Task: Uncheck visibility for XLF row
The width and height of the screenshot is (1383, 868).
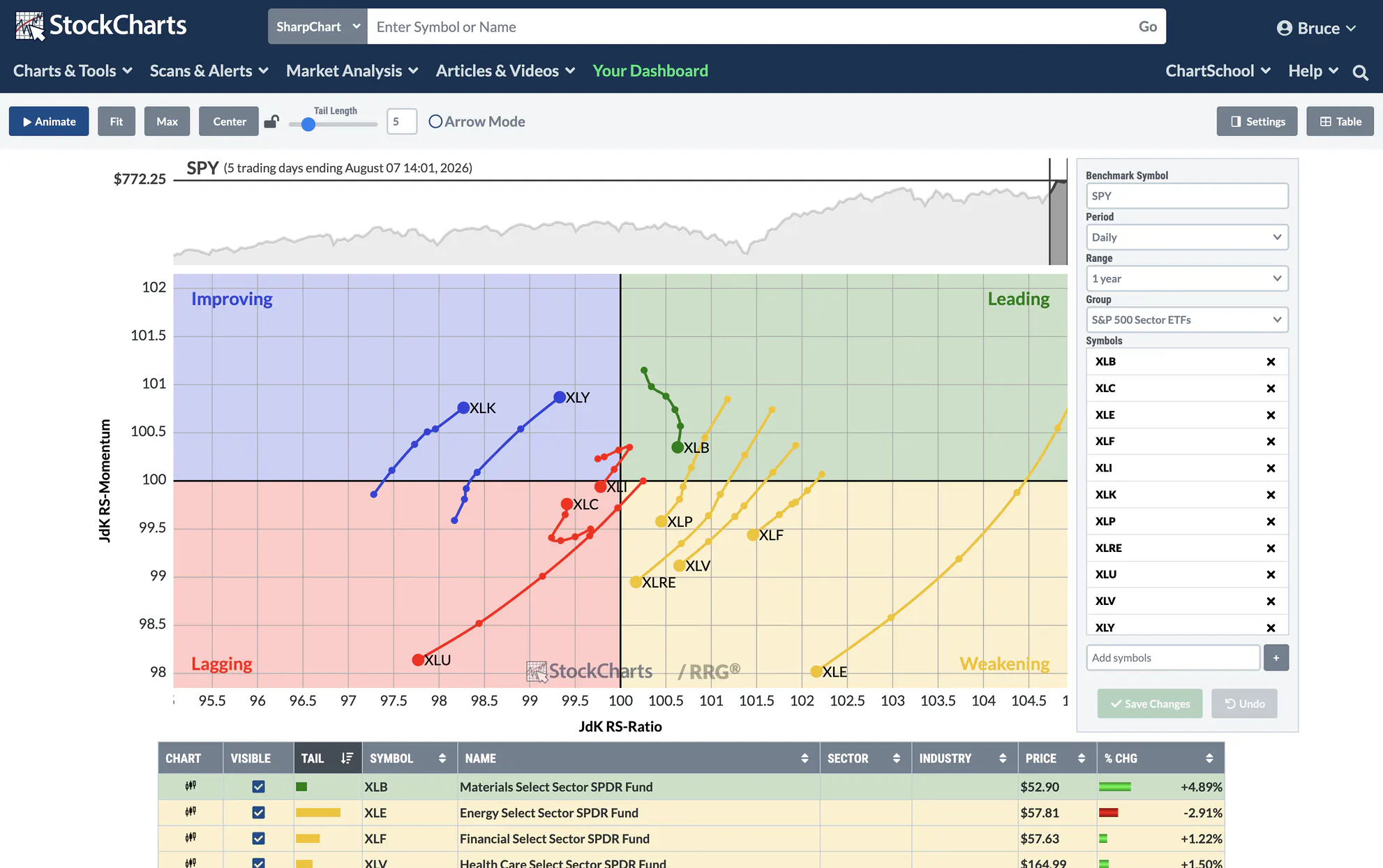Action: tap(258, 838)
